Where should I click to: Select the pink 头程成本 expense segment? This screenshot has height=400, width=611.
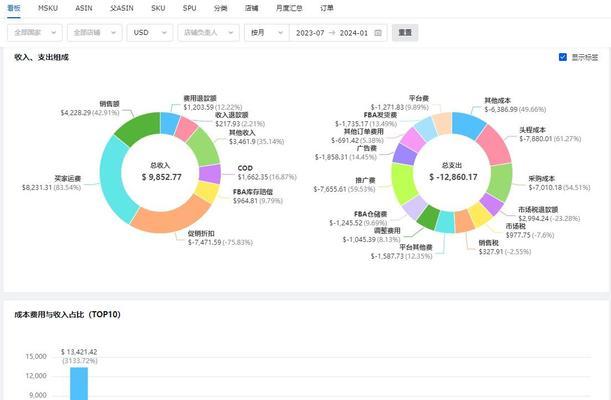pos(495,145)
